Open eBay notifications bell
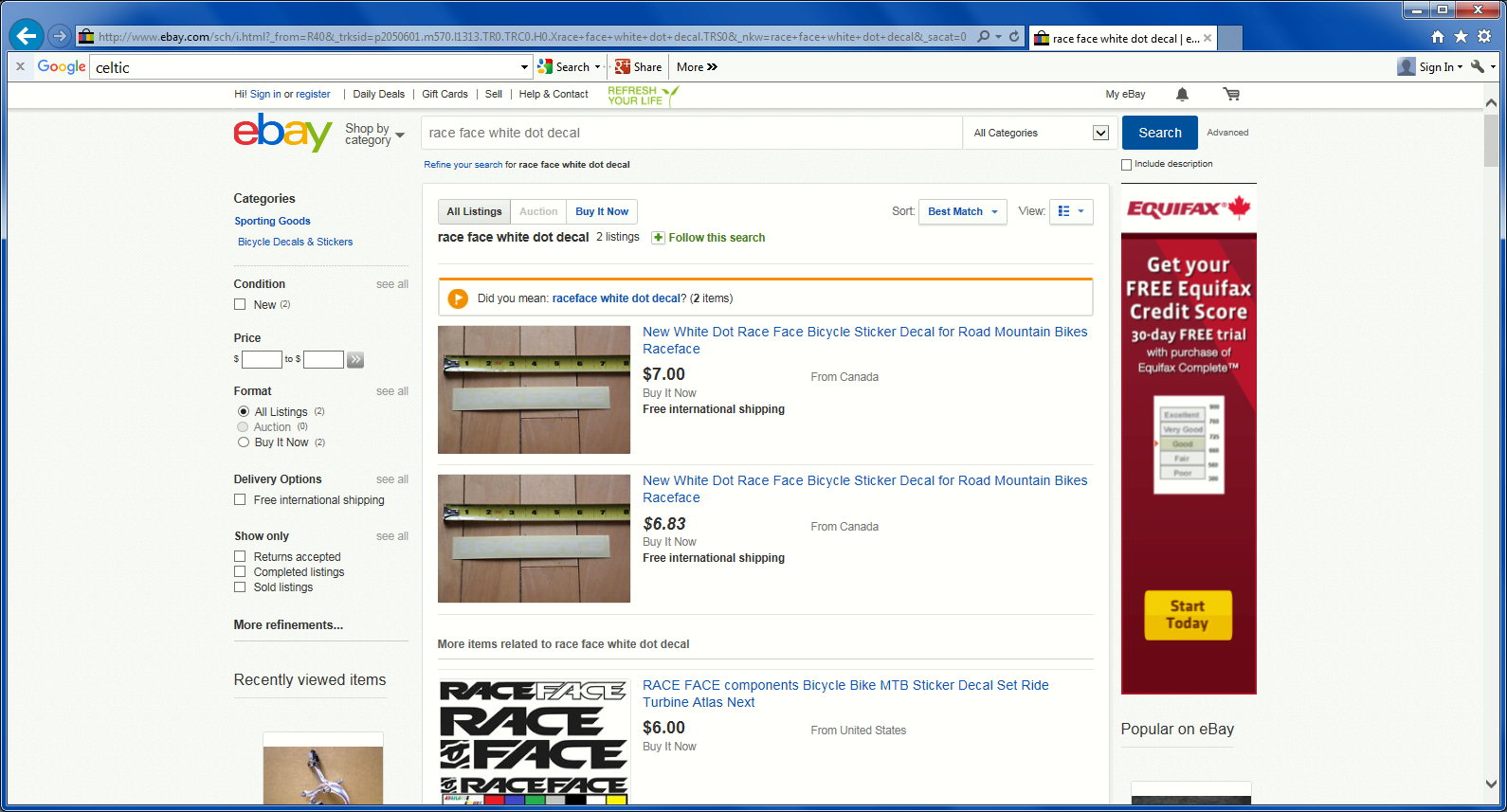1507x812 pixels. pyautogui.click(x=1182, y=94)
